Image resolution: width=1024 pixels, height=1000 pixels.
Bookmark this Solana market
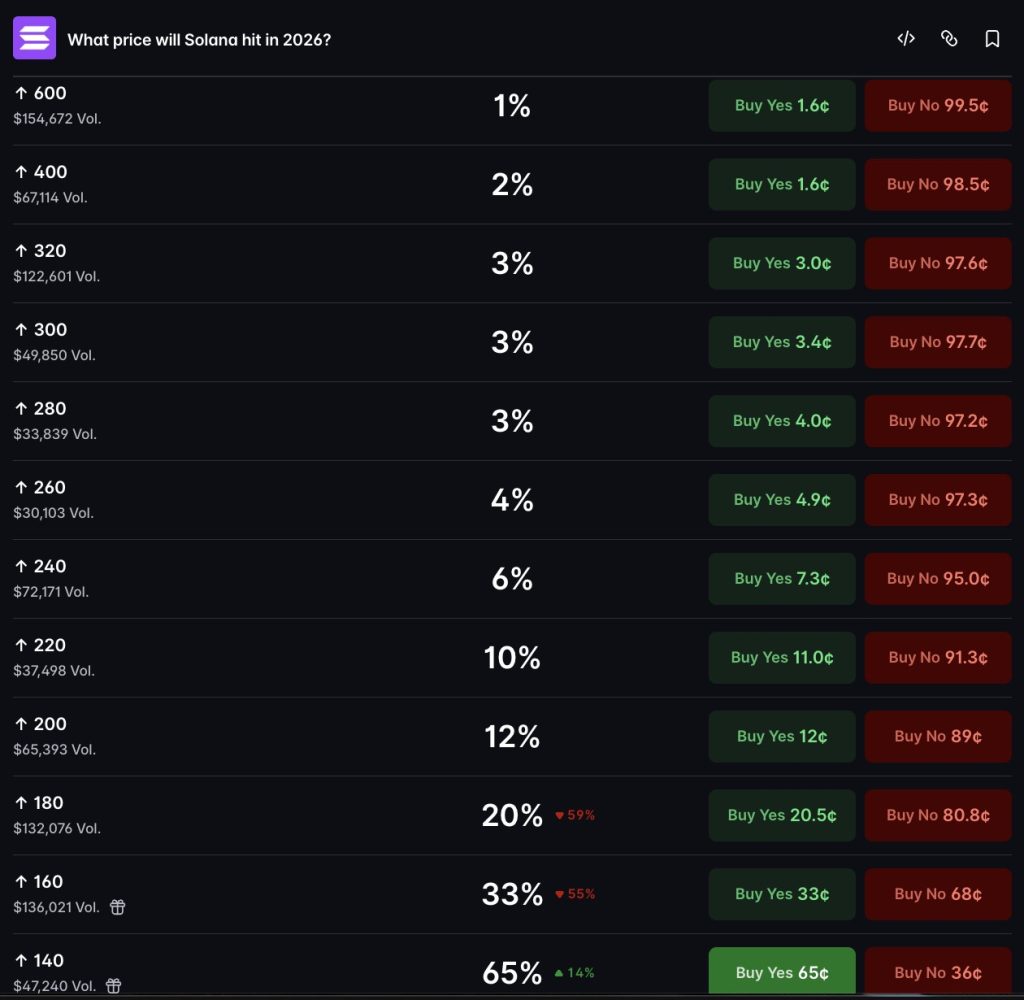click(x=992, y=39)
